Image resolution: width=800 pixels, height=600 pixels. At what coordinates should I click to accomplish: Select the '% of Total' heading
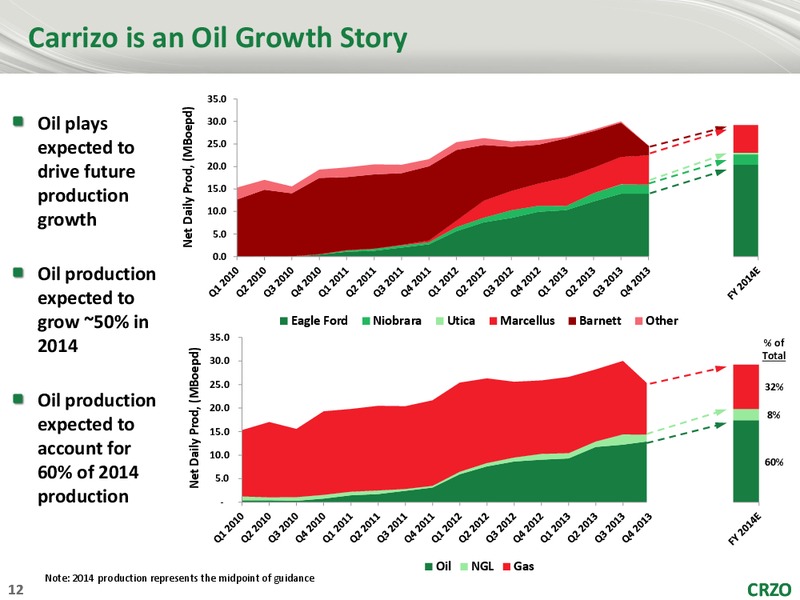[x=773, y=349]
